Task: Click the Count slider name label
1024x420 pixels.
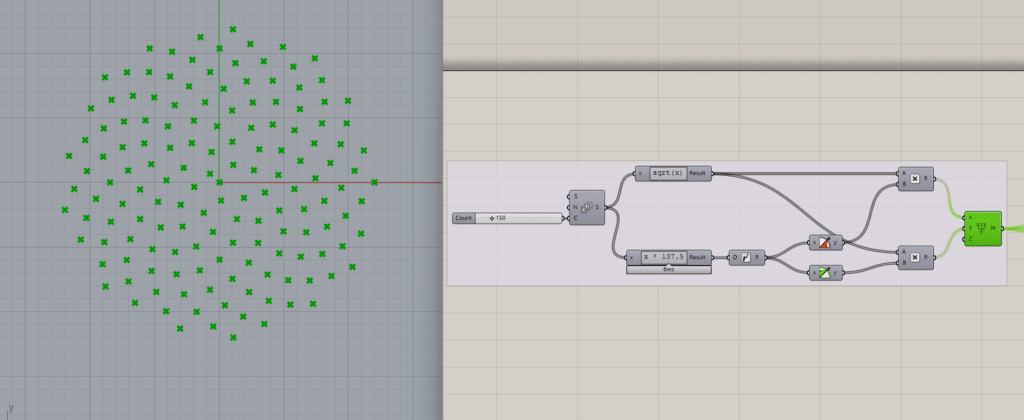Action: coord(464,217)
